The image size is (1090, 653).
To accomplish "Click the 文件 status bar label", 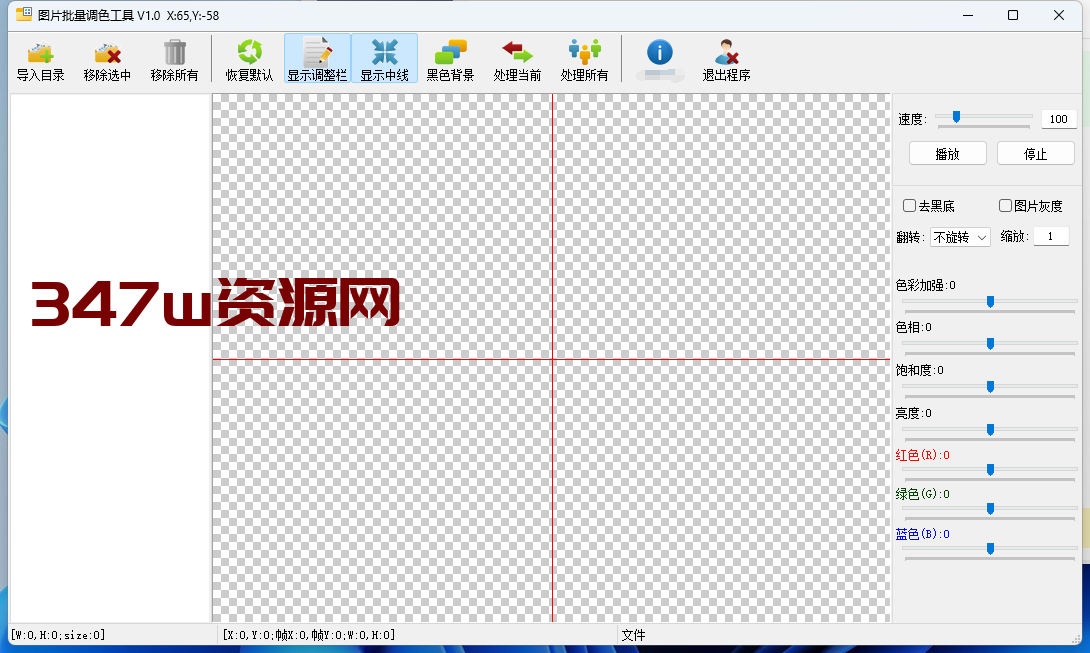I will (x=633, y=635).
